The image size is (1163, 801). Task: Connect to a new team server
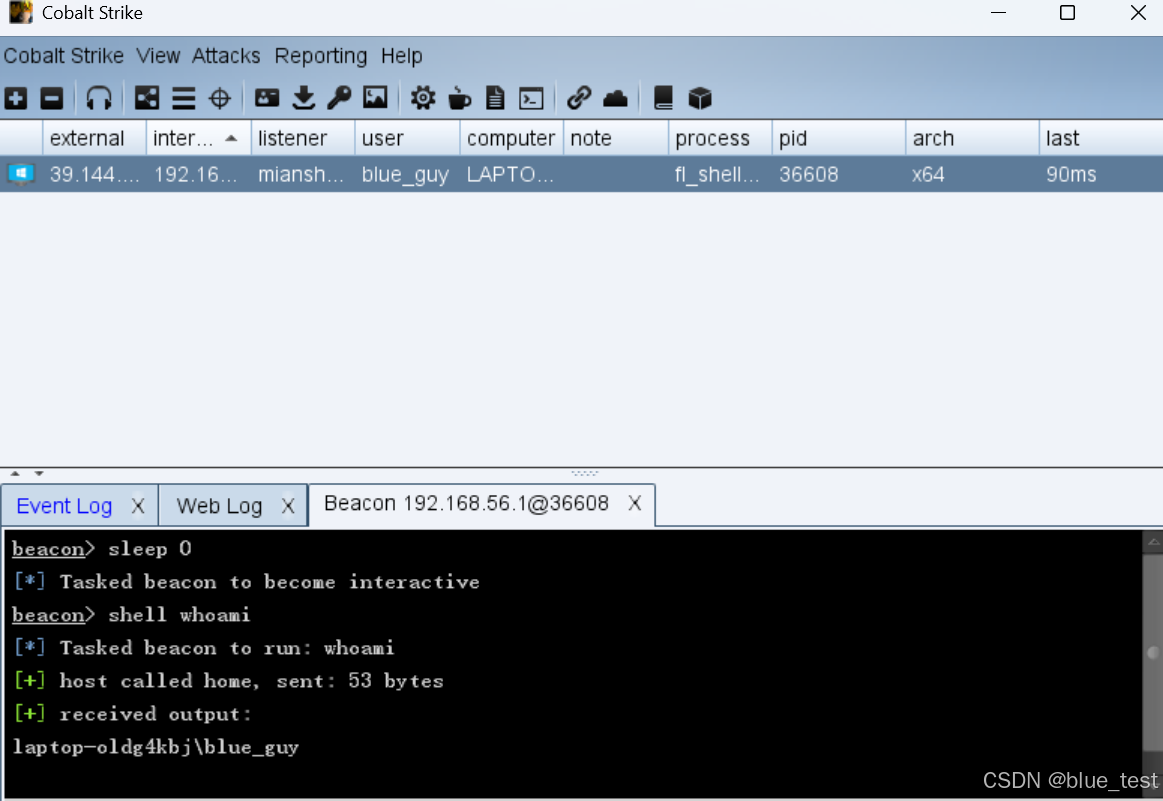pos(15,97)
